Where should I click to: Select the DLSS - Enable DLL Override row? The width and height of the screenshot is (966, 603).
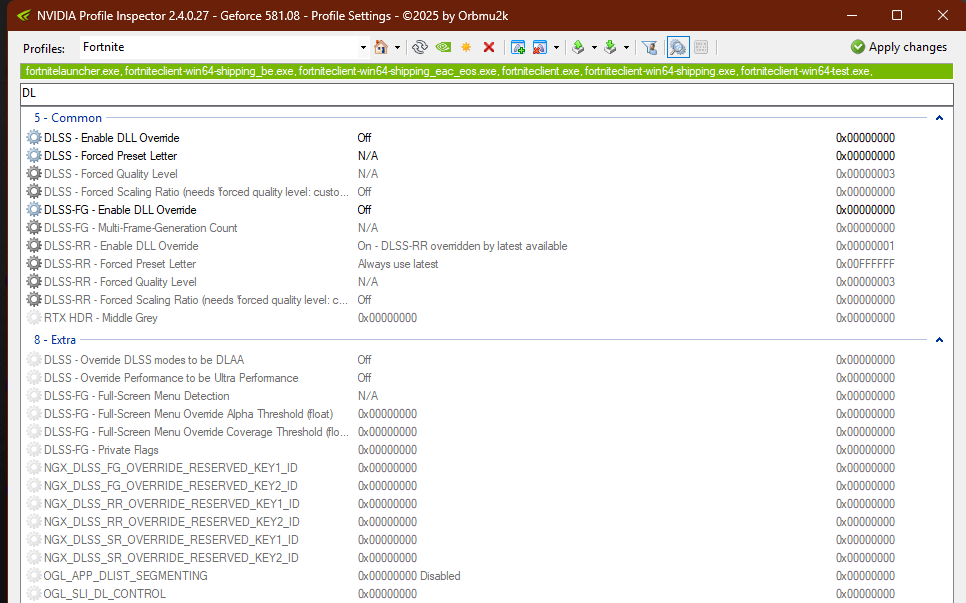(487, 138)
